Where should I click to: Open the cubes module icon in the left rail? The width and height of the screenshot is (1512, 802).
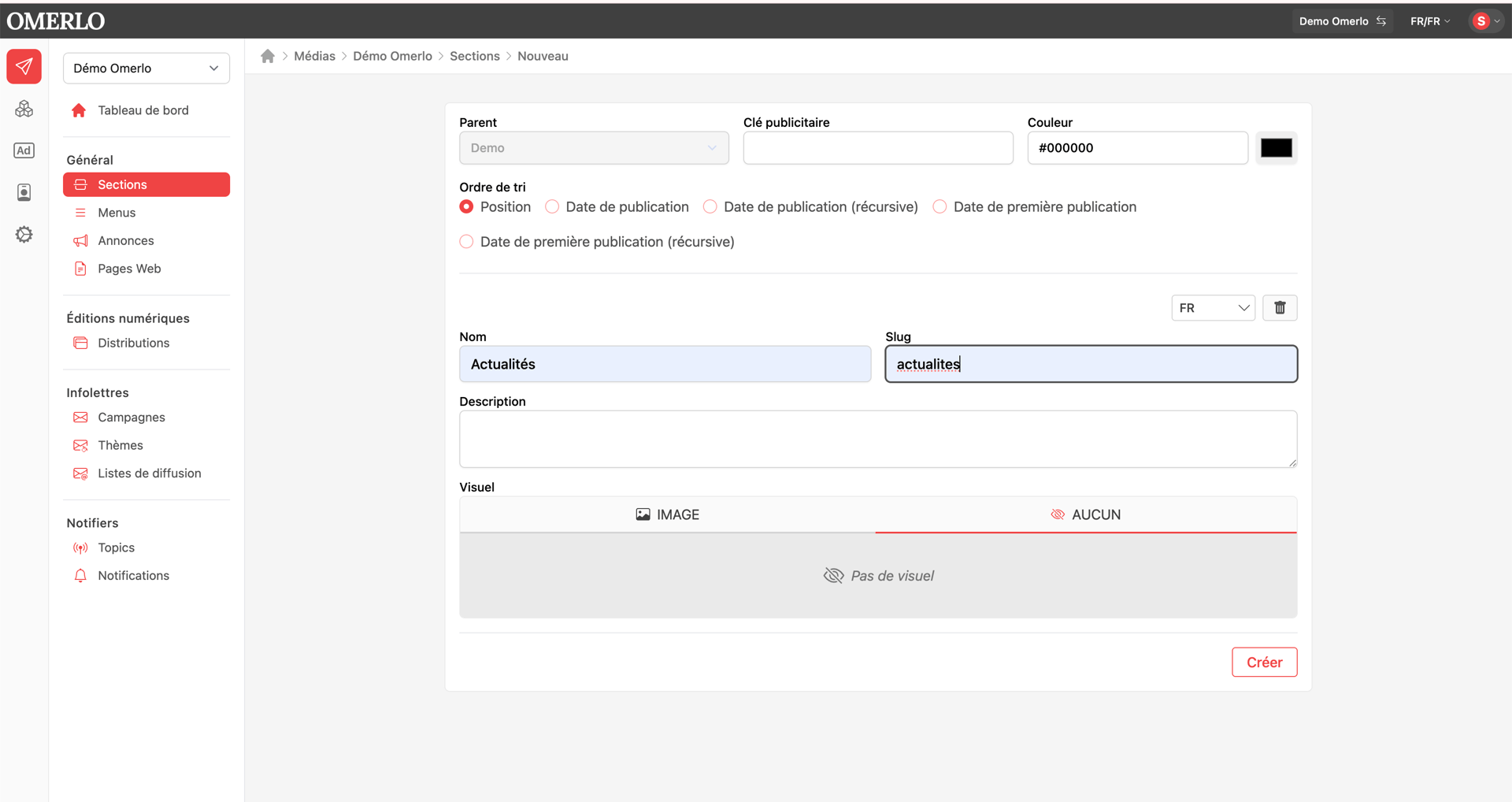pos(24,109)
